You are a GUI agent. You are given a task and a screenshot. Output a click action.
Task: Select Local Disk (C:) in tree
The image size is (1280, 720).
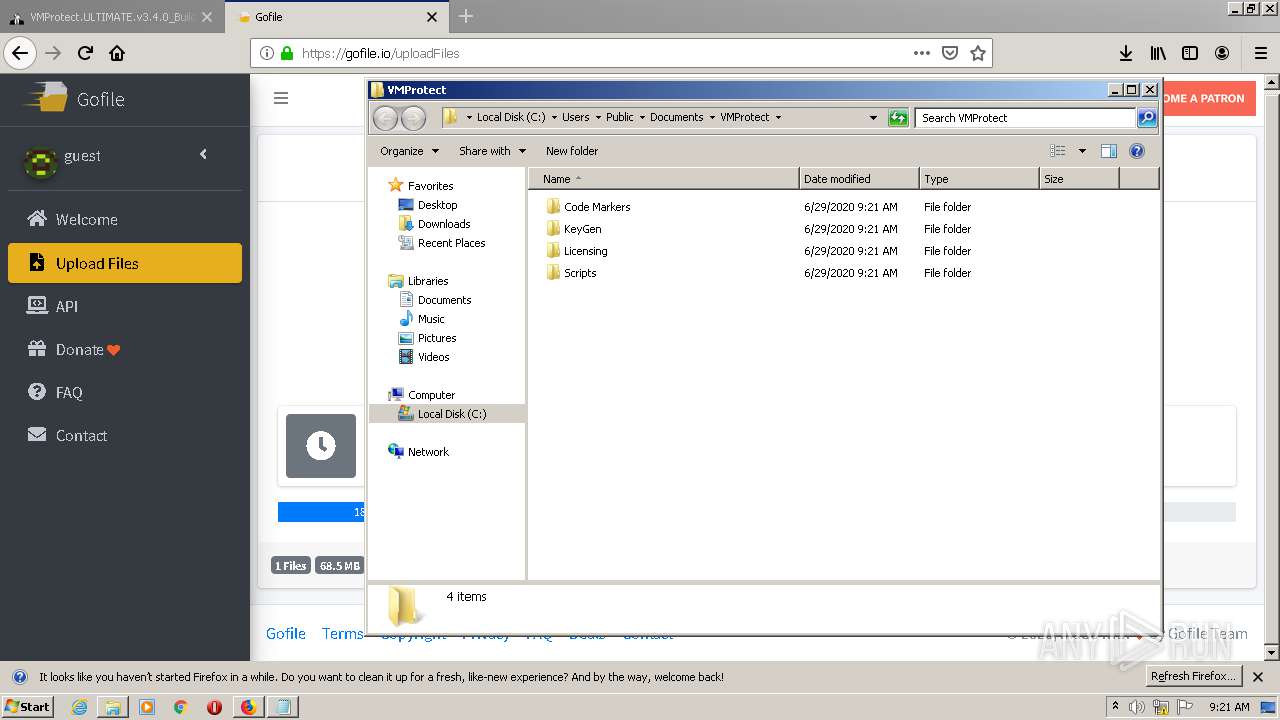(446, 414)
